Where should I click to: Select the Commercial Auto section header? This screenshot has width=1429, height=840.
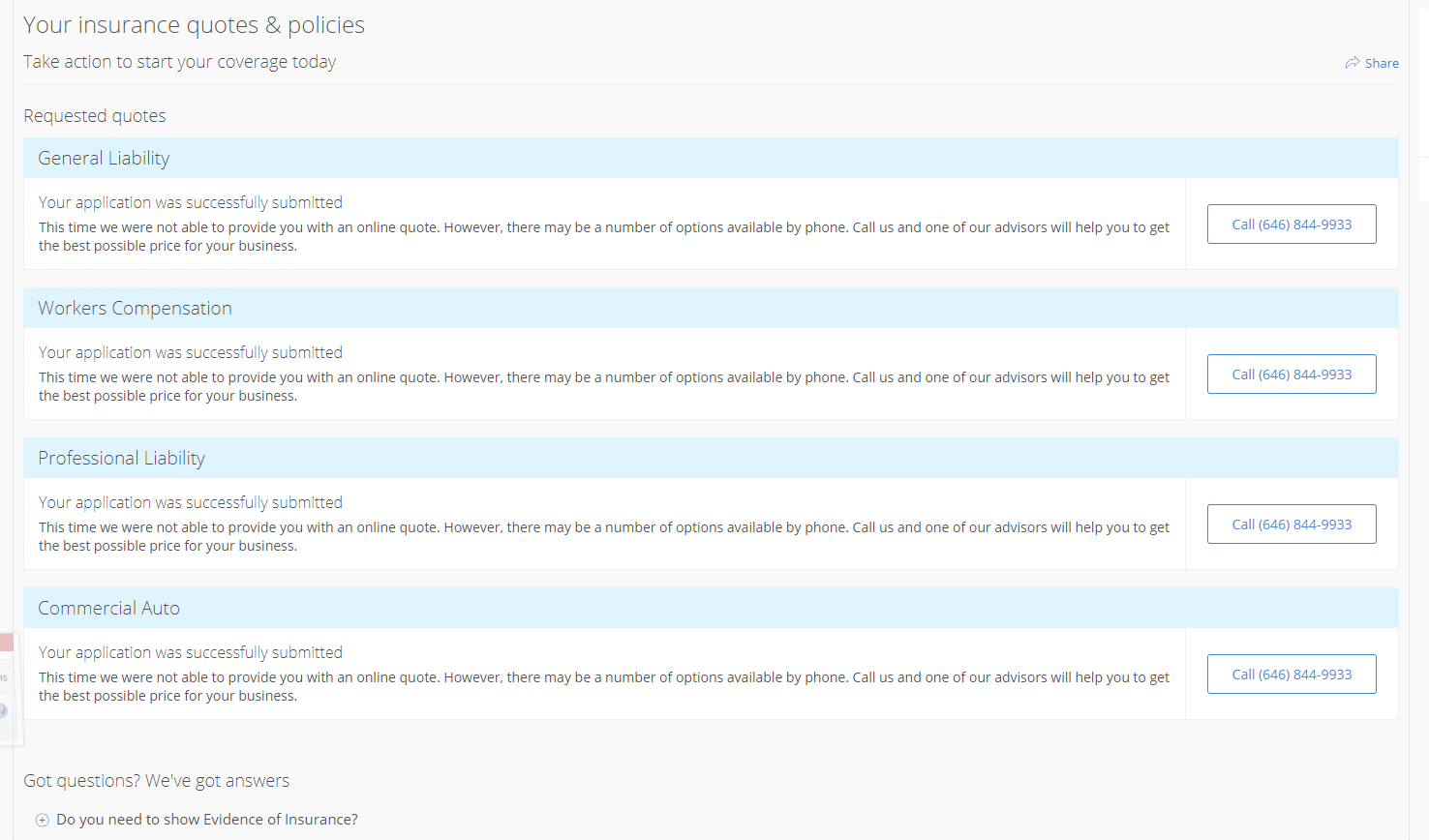coord(711,608)
